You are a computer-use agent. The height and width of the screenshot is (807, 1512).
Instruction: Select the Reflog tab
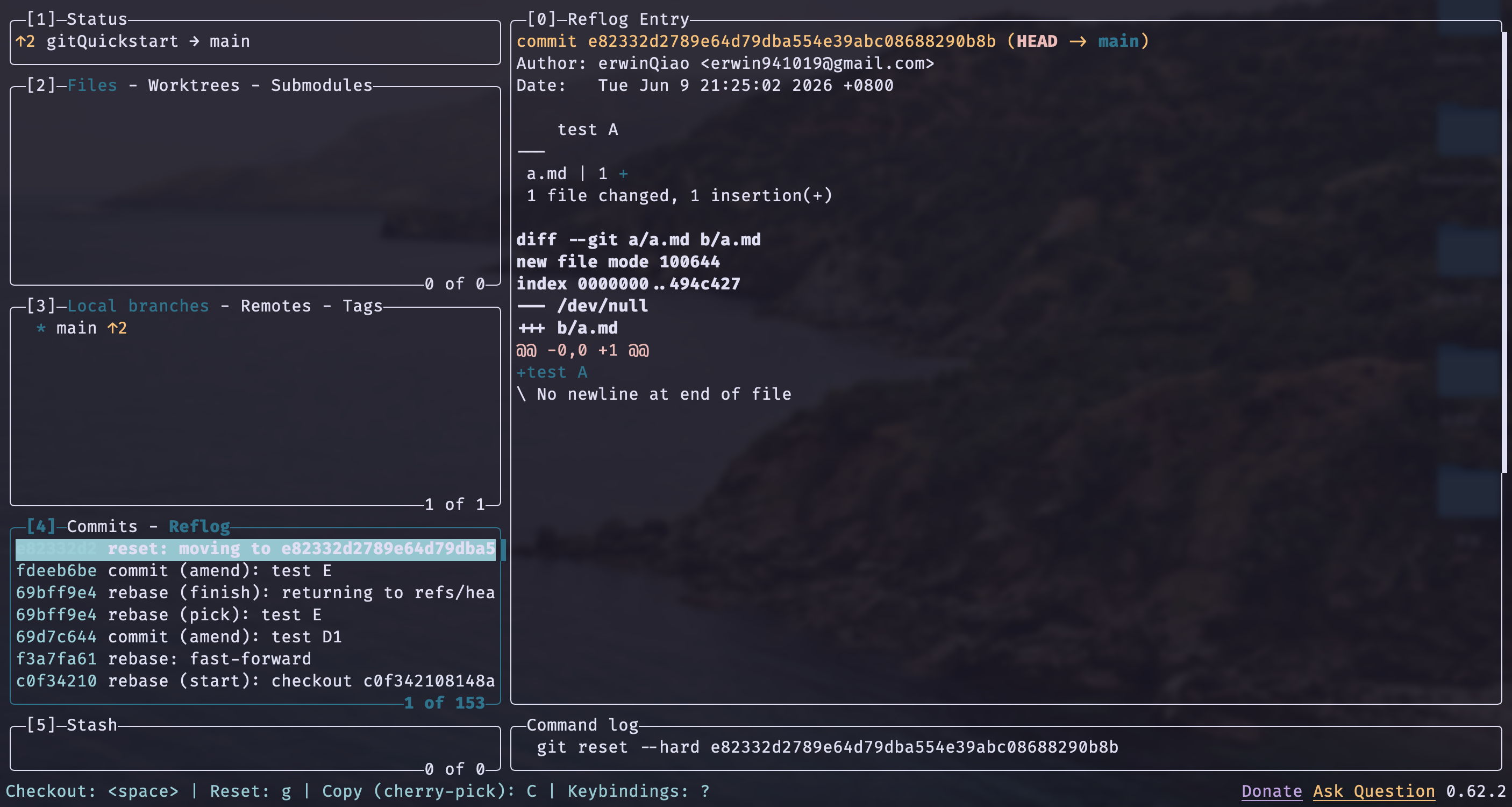click(199, 526)
